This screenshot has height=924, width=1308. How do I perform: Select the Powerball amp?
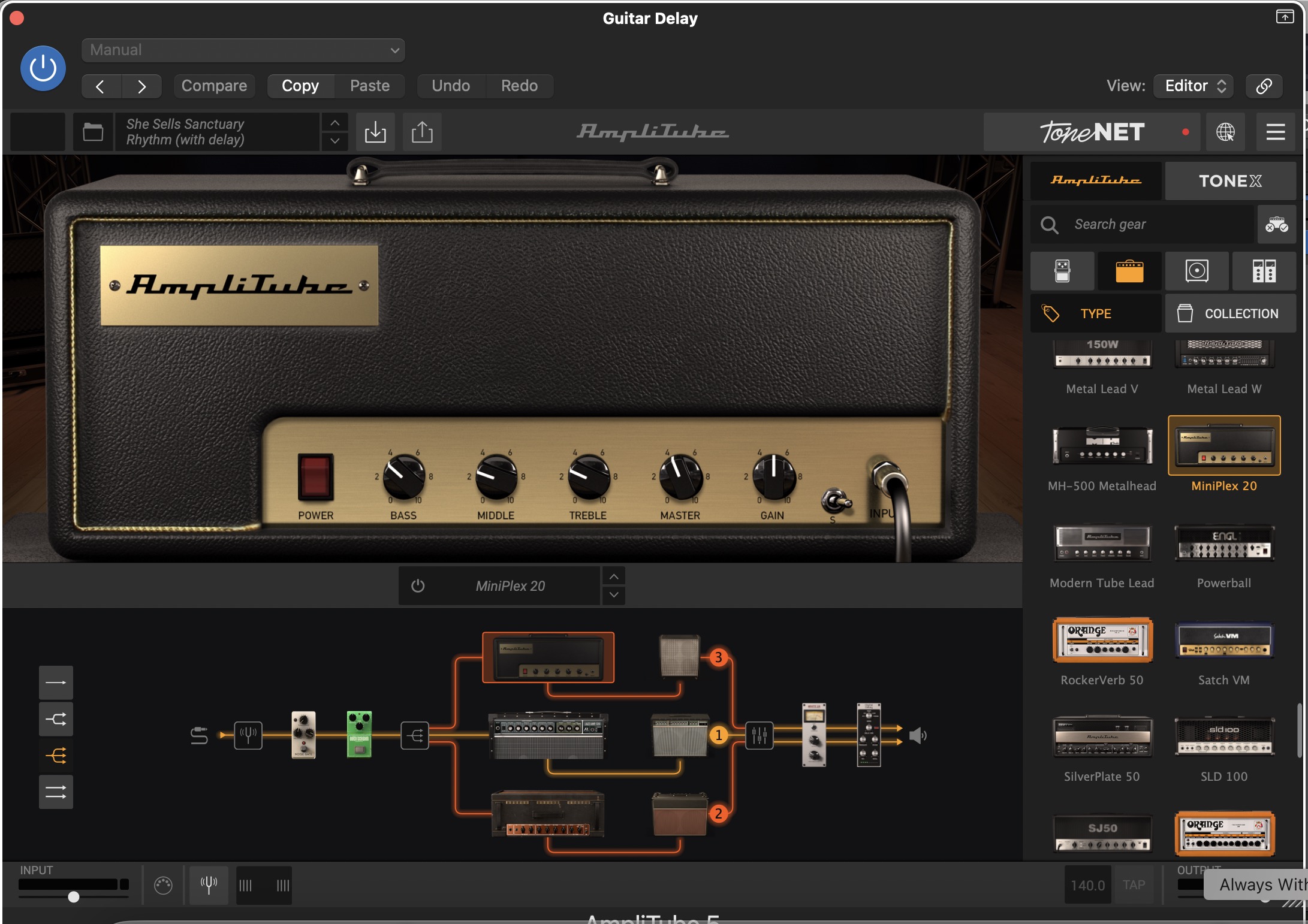pyautogui.click(x=1224, y=555)
